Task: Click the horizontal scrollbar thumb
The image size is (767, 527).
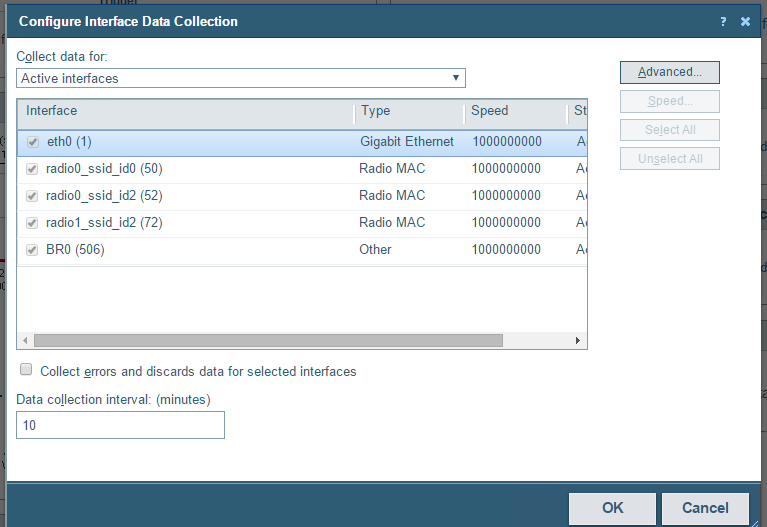Action: (x=268, y=341)
